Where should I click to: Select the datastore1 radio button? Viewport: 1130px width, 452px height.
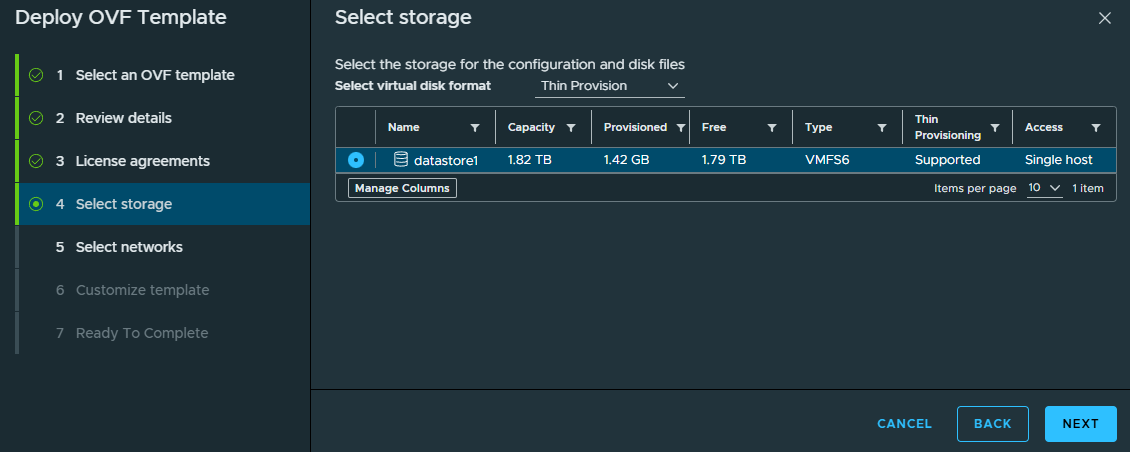356,160
